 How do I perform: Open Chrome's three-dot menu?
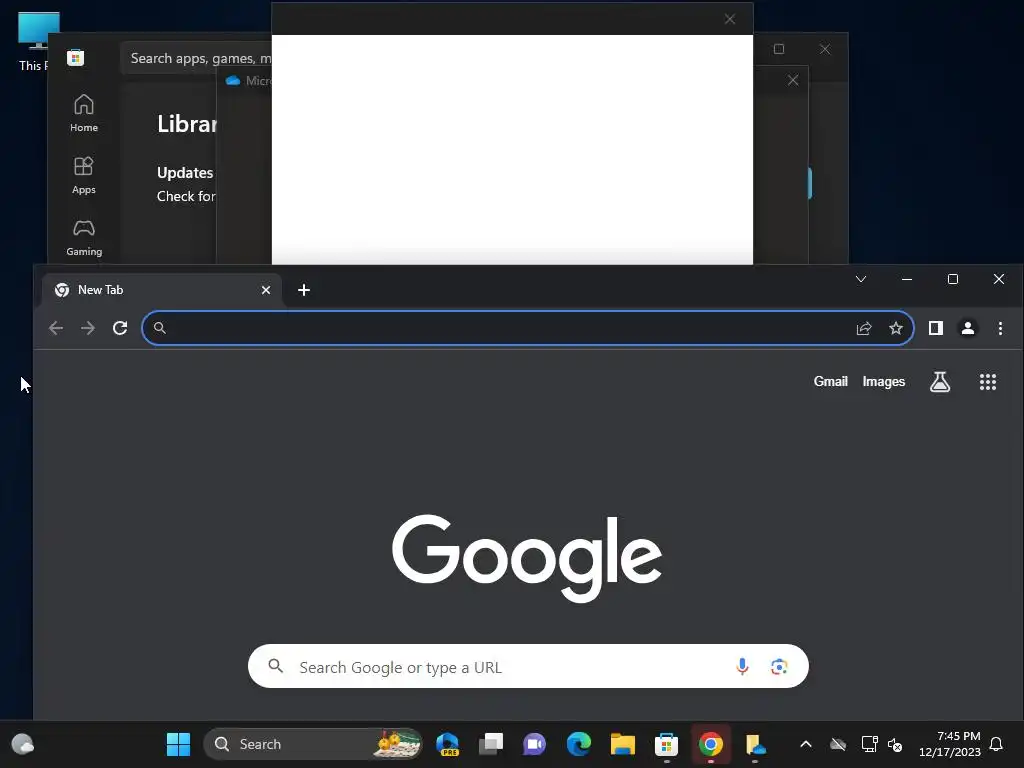(x=1000, y=328)
